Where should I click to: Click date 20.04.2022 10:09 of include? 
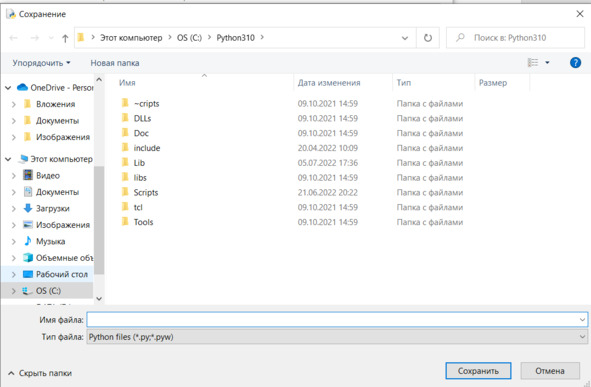[328, 148]
